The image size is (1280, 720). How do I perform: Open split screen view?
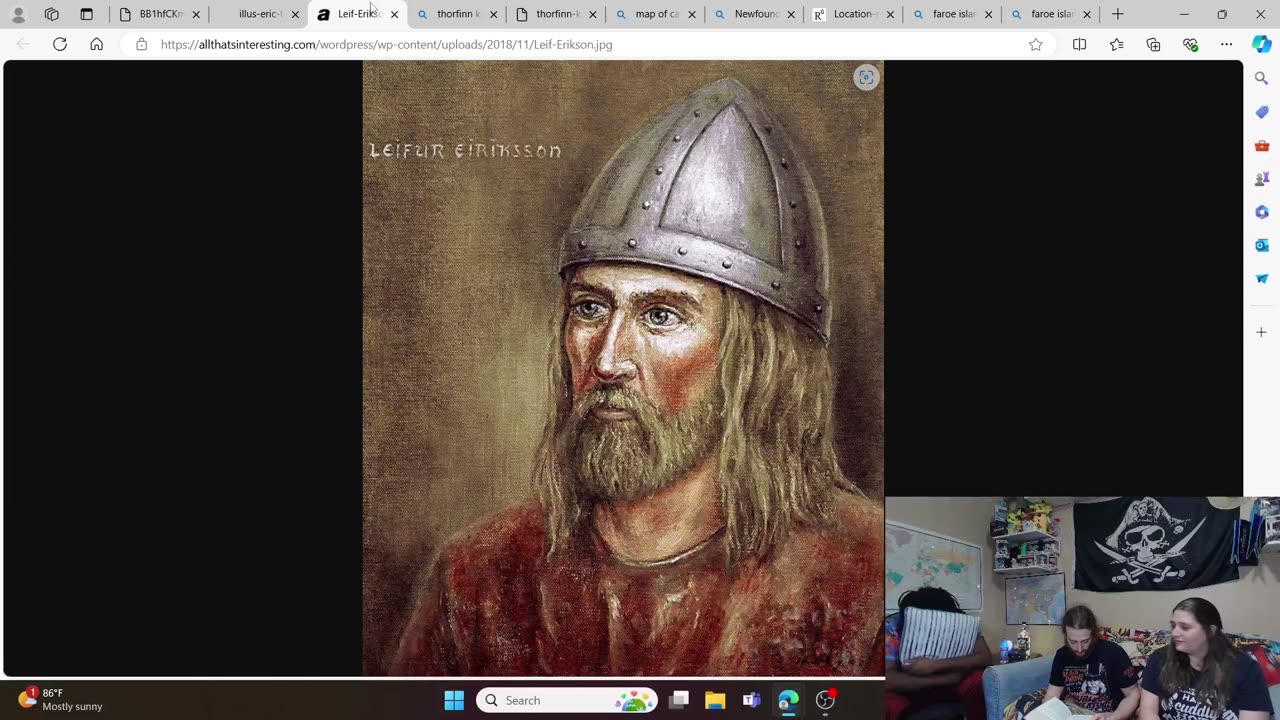pos(1079,44)
